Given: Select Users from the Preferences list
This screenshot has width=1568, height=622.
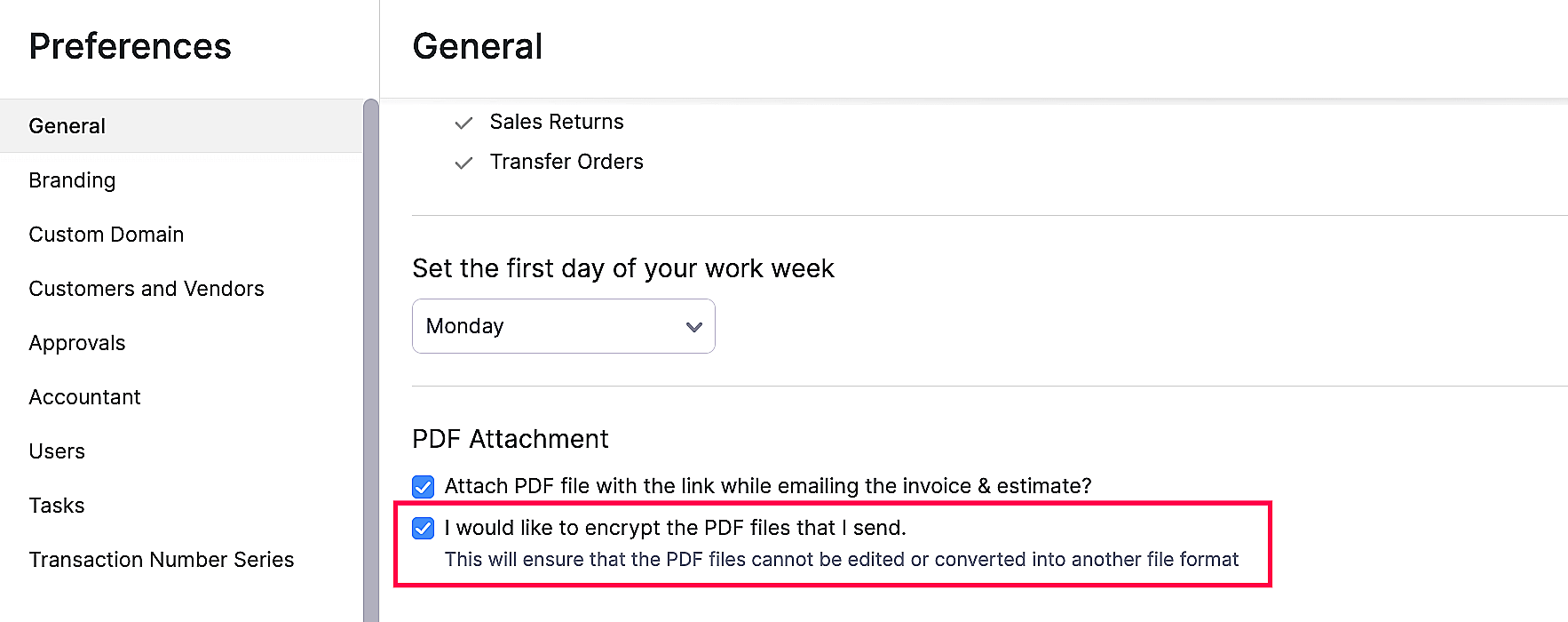Looking at the screenshot, I should tap(57, 451).
